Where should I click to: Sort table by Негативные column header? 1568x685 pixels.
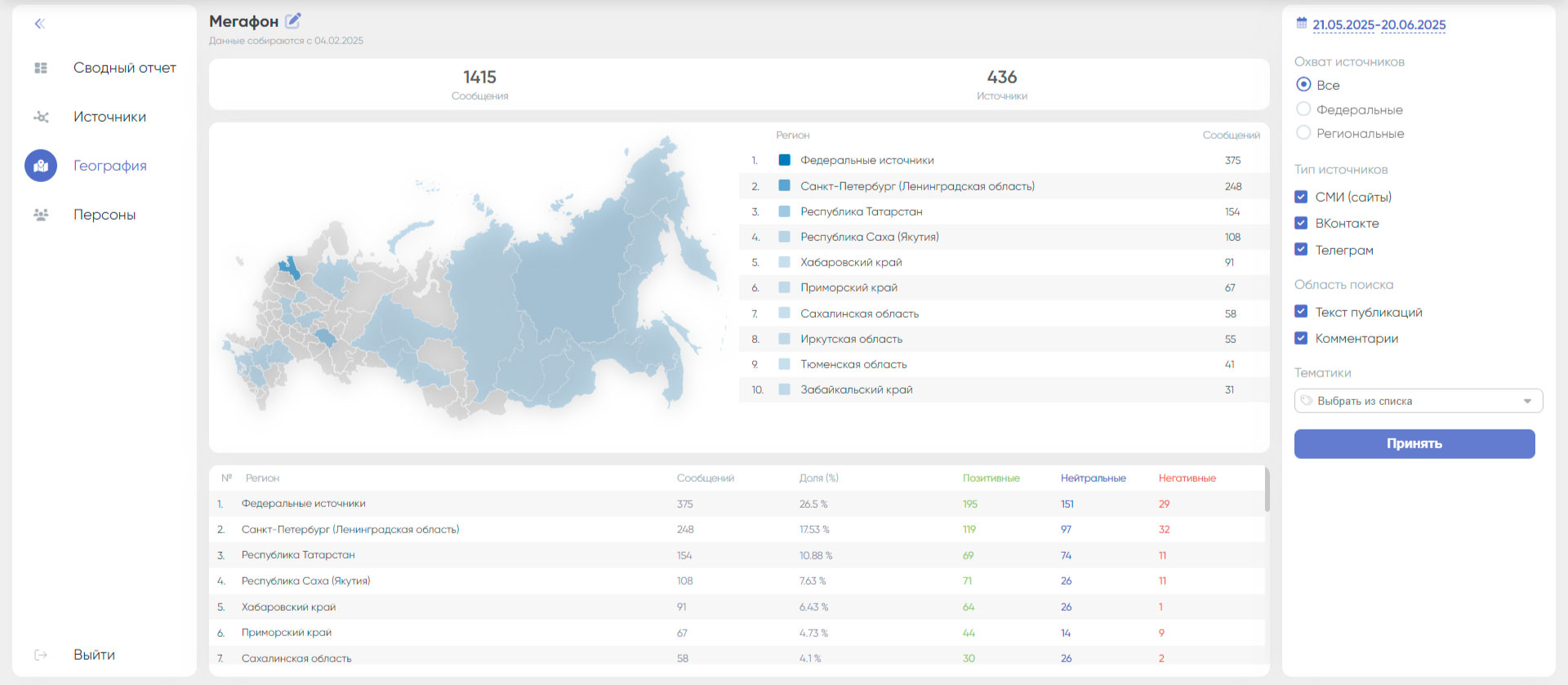coord(1187,478)
